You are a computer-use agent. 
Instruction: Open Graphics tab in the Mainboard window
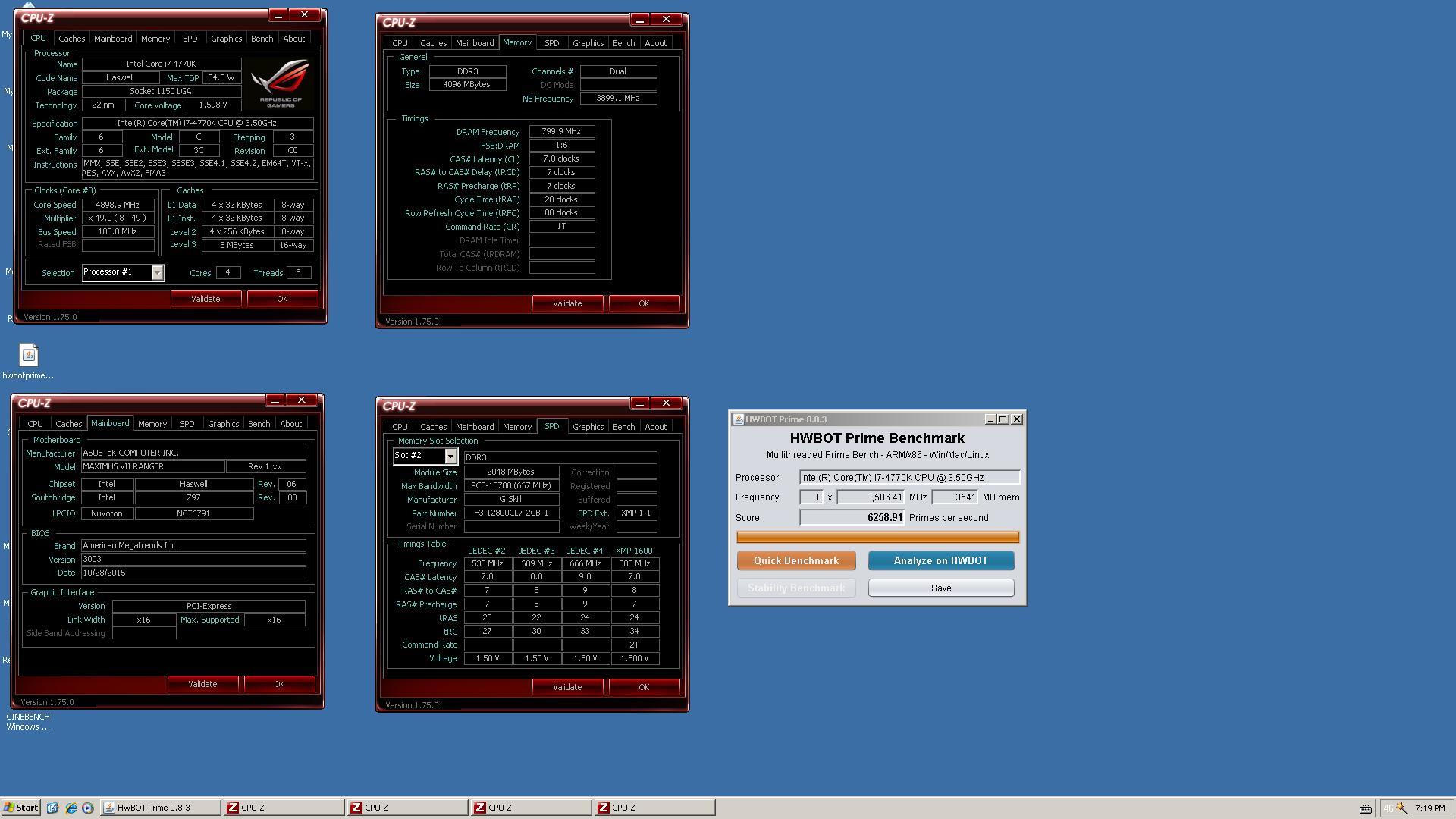pos(223,424)
